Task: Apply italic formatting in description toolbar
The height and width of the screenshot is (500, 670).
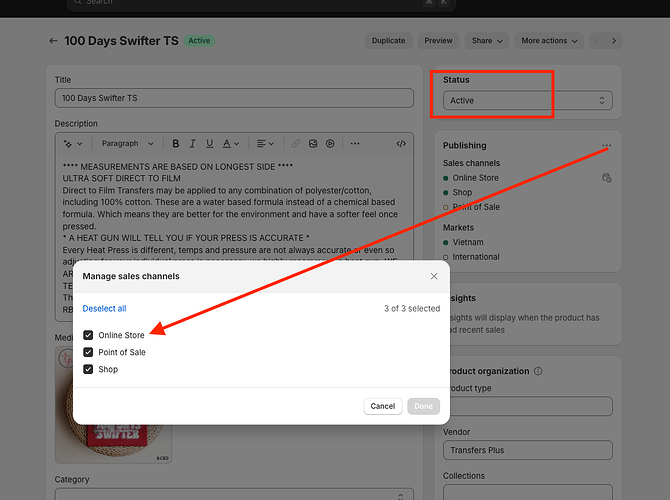Action: 193,144
